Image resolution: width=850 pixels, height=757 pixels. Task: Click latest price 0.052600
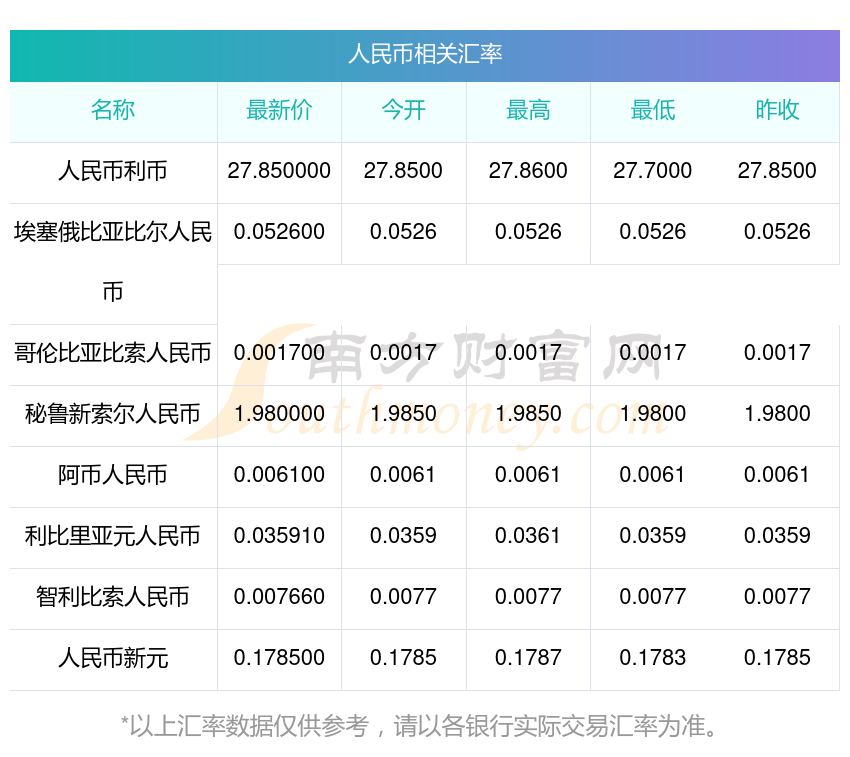point(279,232)
